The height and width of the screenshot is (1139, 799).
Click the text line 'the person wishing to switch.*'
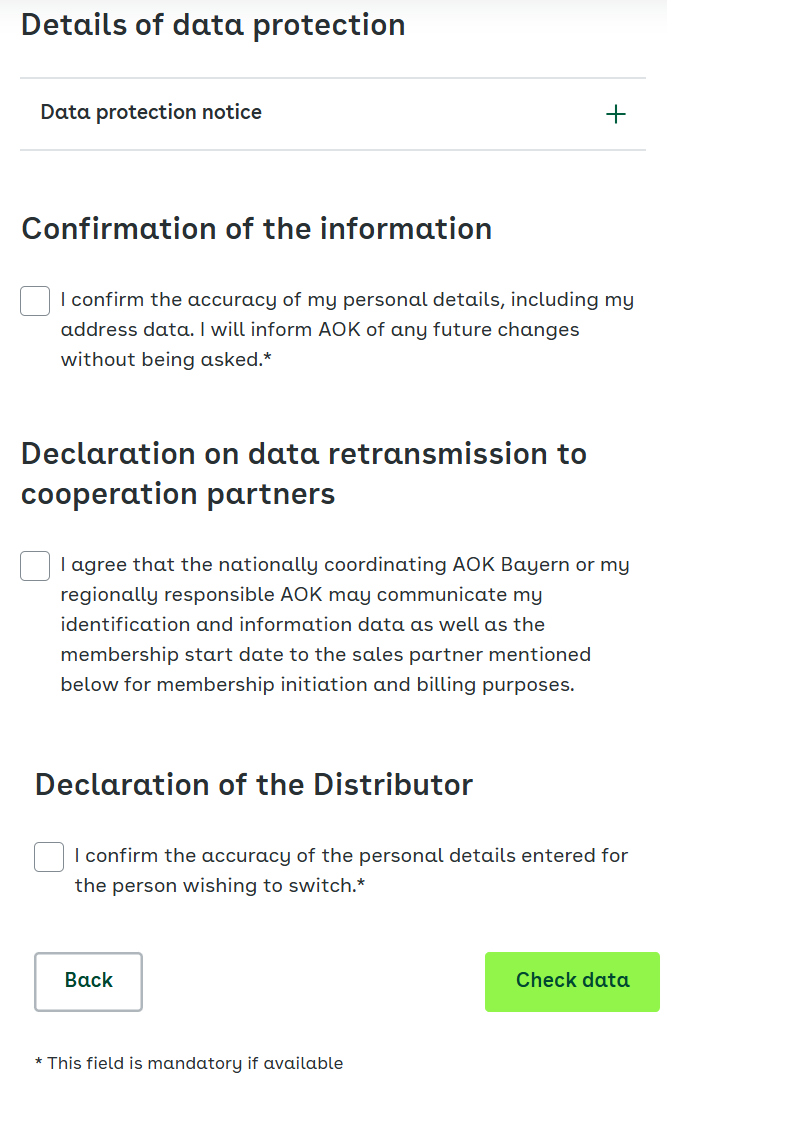click(x=220, y=885)
